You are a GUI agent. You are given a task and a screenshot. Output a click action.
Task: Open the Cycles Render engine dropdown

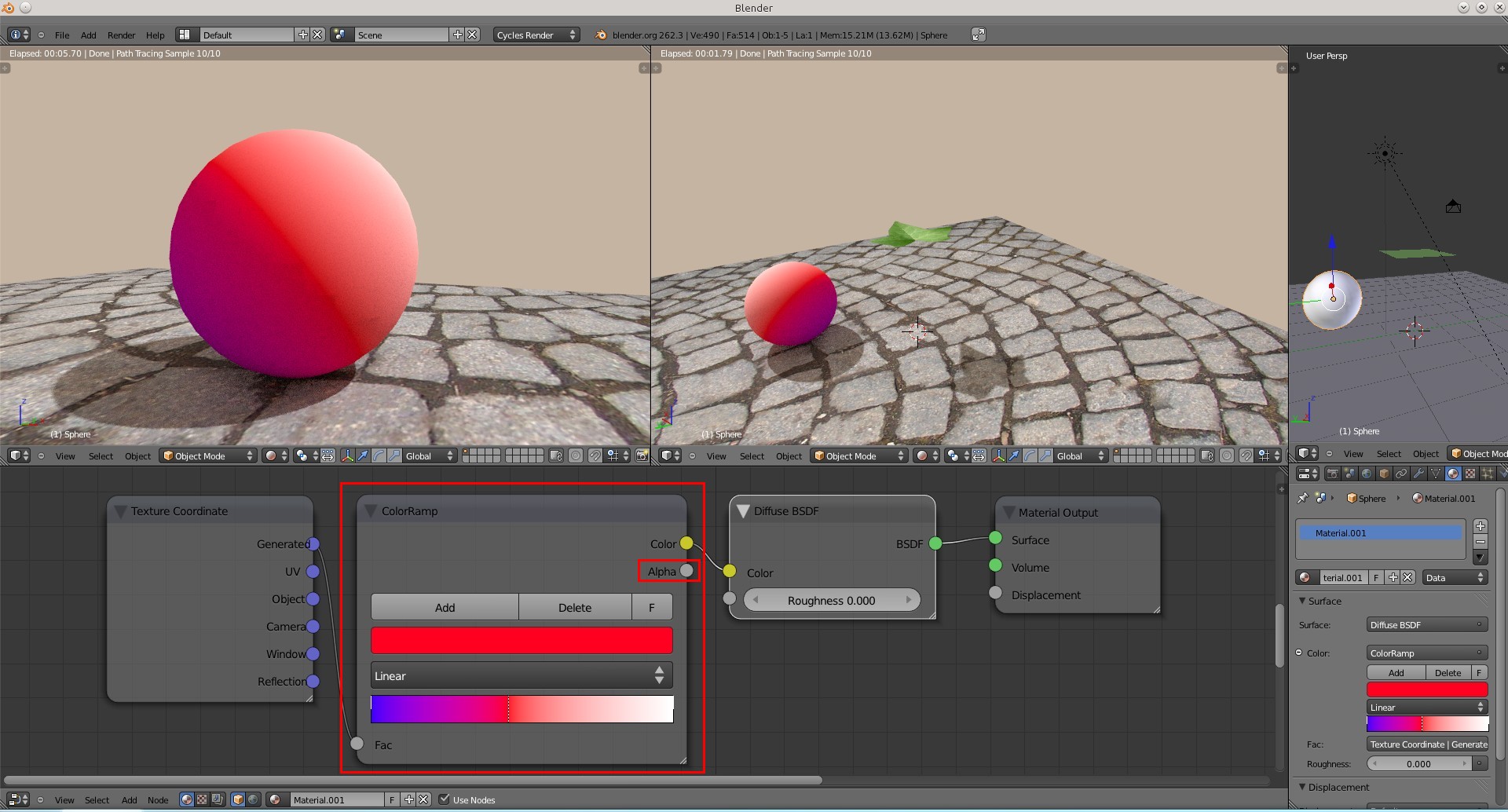(x=536, y=35)
